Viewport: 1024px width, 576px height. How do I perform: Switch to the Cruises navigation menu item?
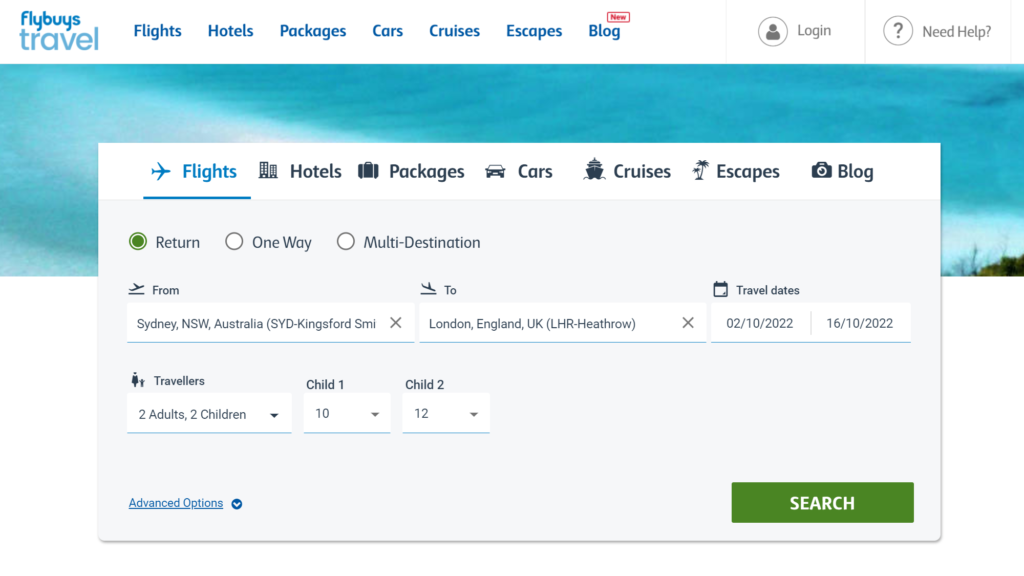click(x=454, y=31)
